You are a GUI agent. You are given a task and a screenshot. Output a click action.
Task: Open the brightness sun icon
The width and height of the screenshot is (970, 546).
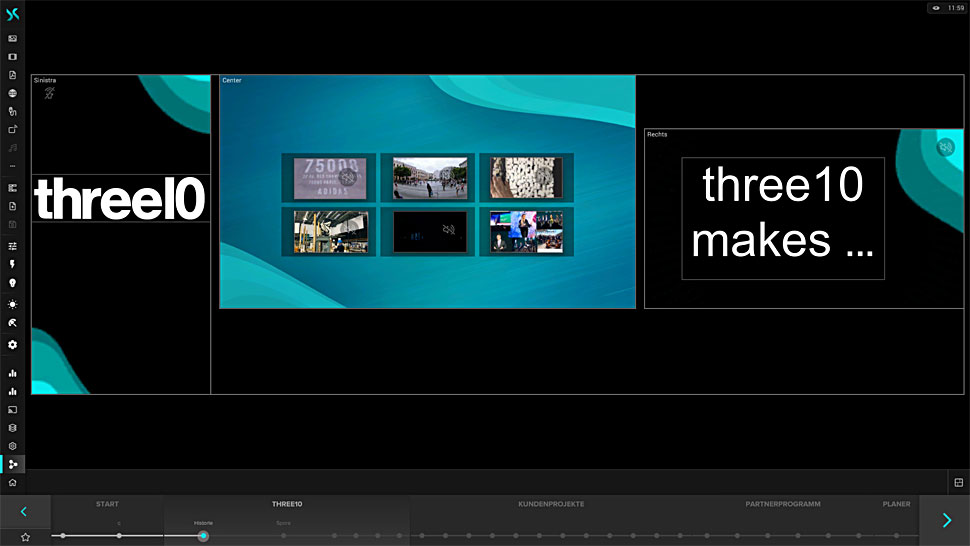(12, 304)
